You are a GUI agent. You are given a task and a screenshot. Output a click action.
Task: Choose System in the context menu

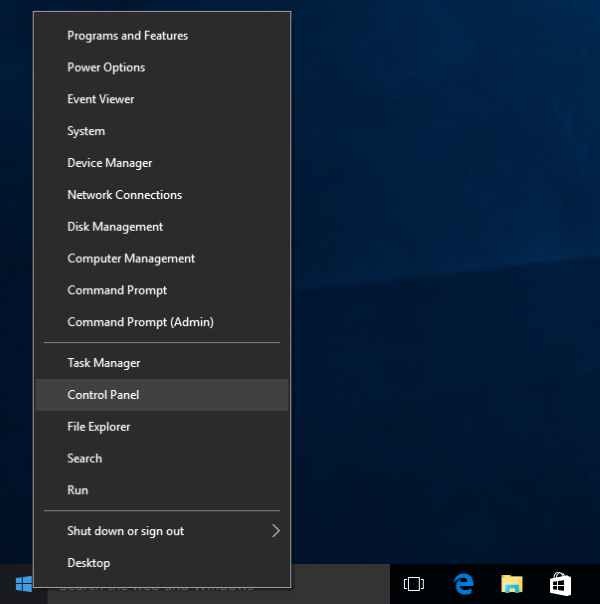pos(86,132)
